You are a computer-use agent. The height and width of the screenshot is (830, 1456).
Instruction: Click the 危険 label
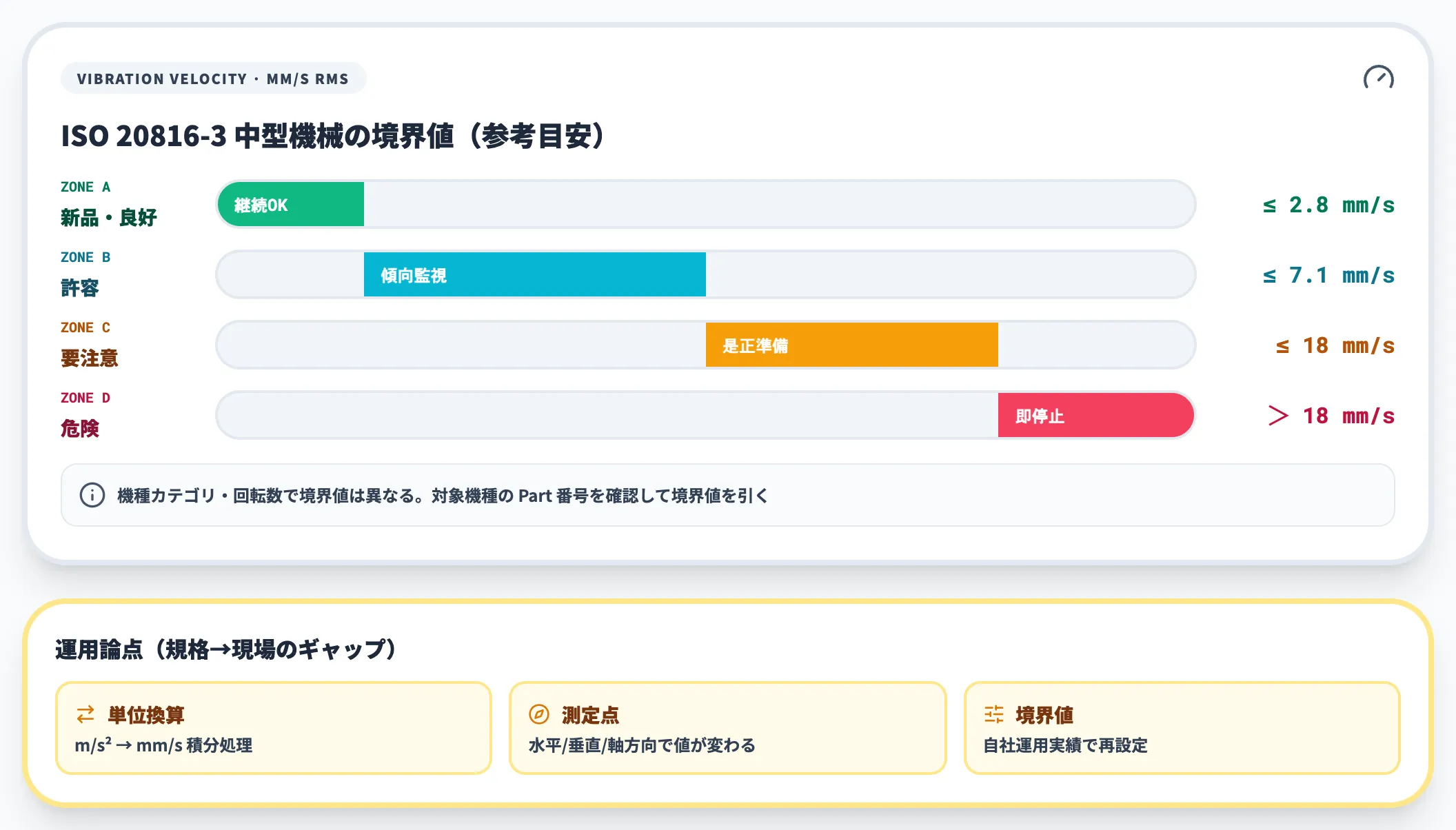(x=80, y=429)
